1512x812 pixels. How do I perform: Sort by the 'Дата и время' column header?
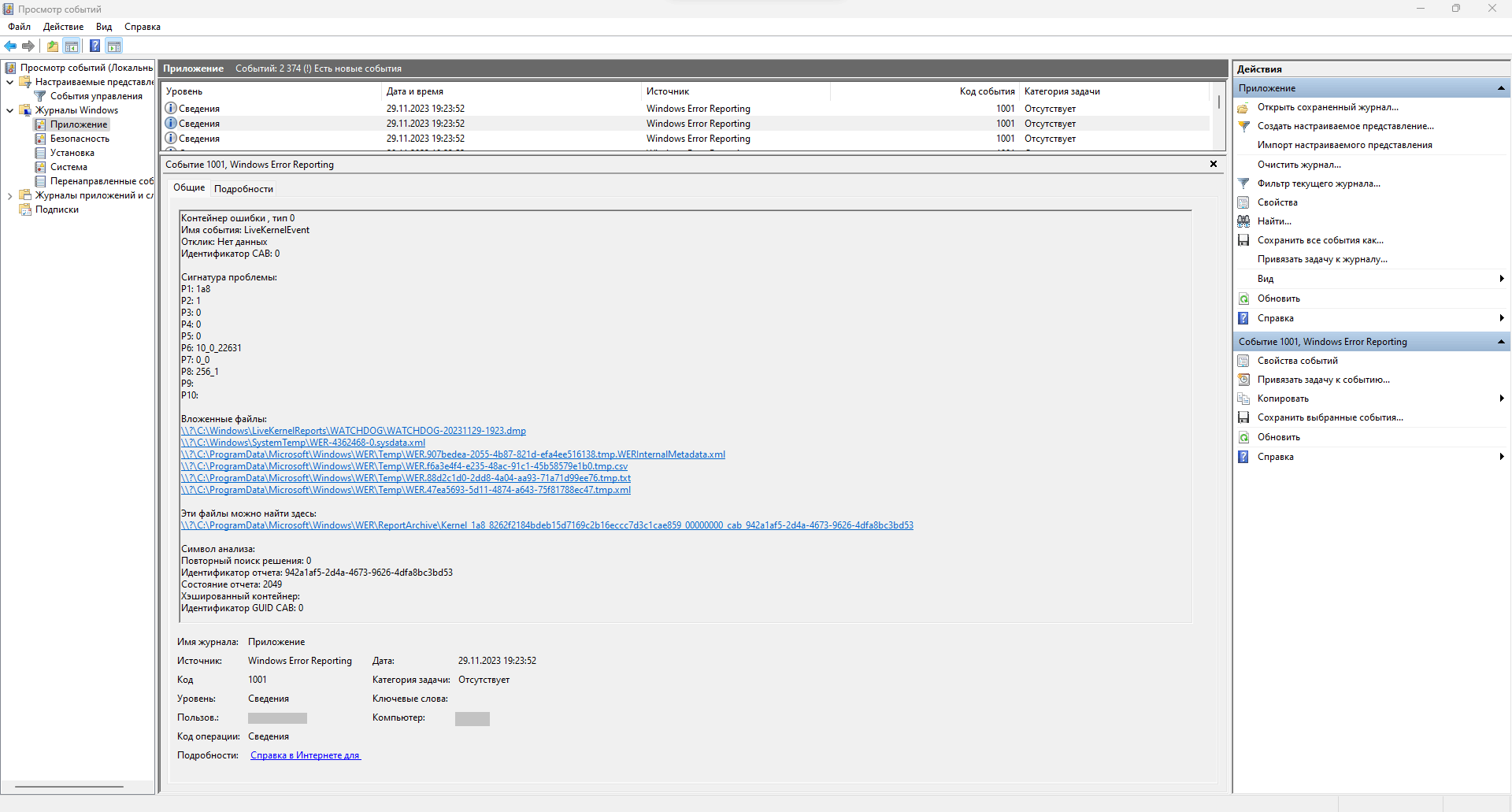[511, 91]
